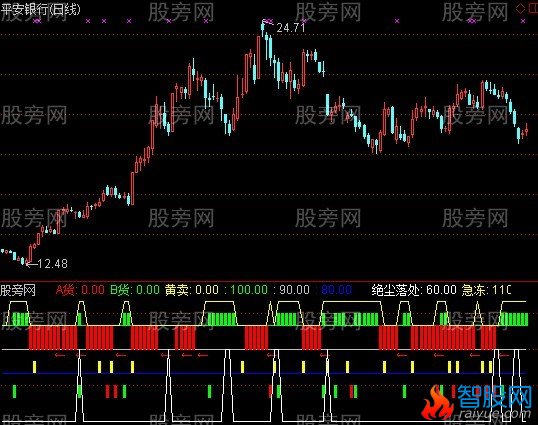Click the 24.71 high price label
Viewport: 538px width, 425px height.
point(291,28)
